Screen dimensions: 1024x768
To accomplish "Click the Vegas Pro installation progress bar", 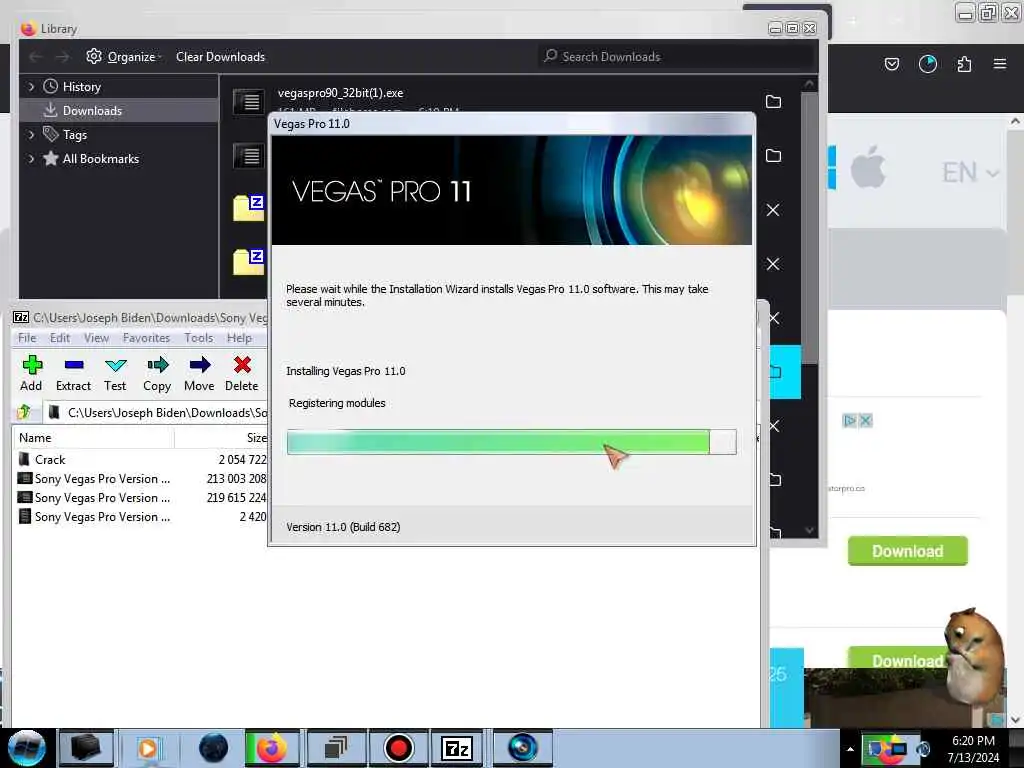I will 511,442.
